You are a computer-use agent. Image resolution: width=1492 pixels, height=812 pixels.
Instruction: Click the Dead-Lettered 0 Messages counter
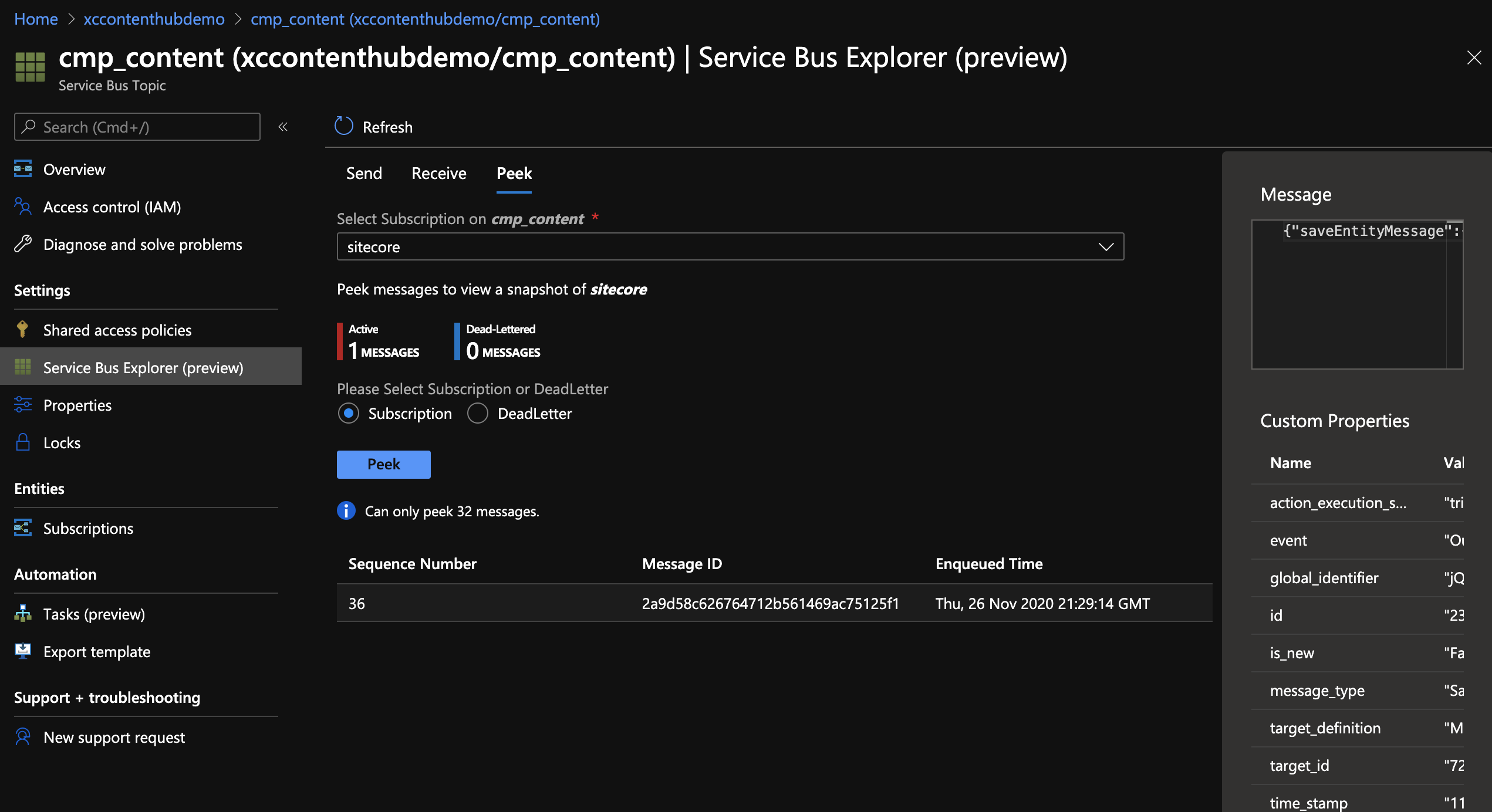(498, 341)
